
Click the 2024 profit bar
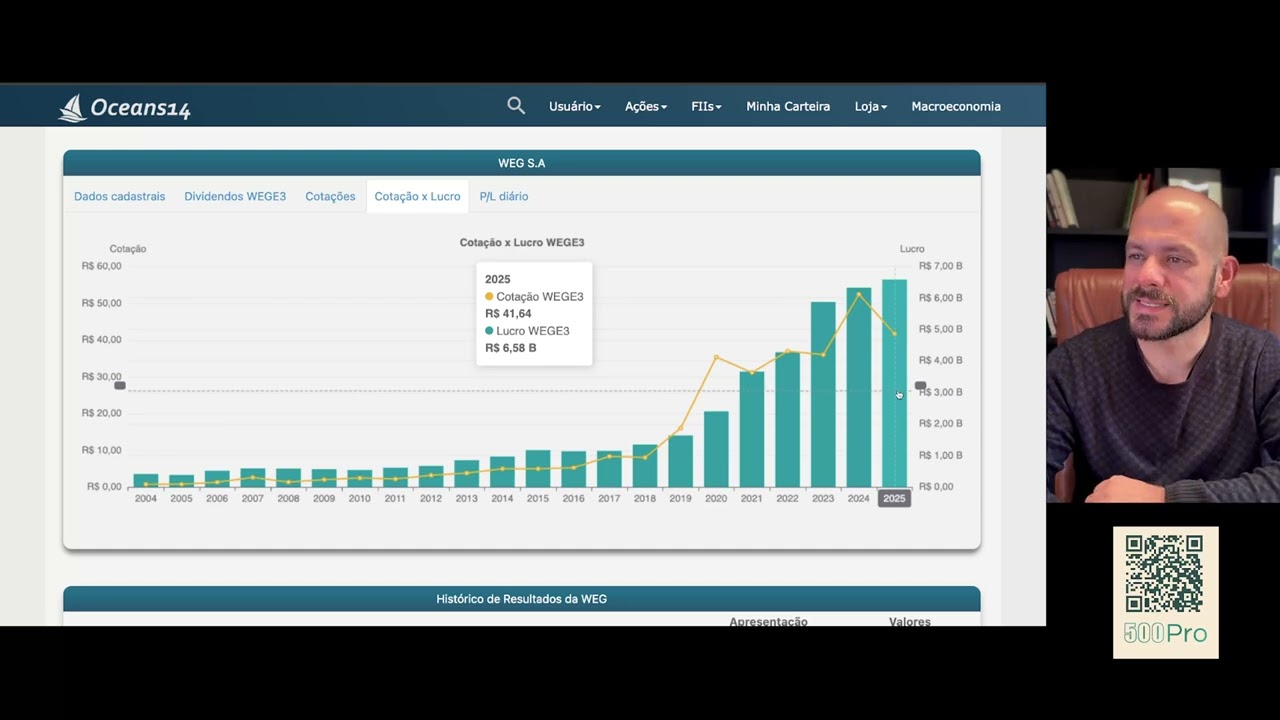(859, 387)
